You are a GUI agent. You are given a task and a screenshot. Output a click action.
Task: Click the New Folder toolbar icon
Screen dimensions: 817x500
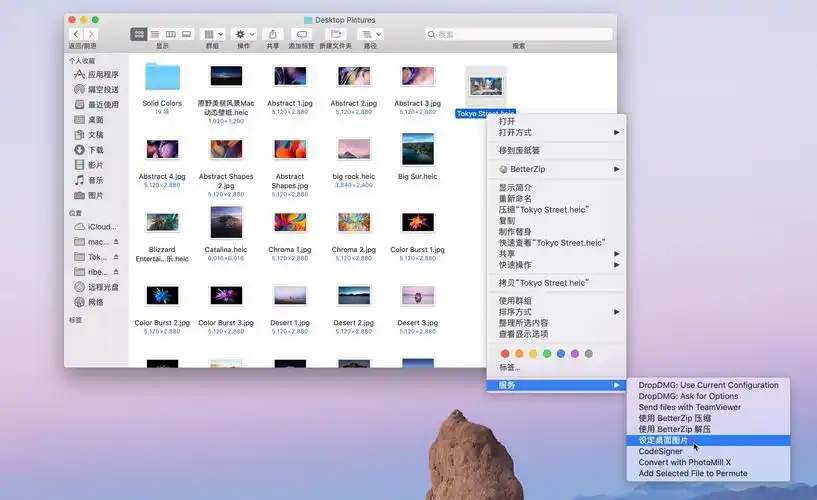coord(336,34)
